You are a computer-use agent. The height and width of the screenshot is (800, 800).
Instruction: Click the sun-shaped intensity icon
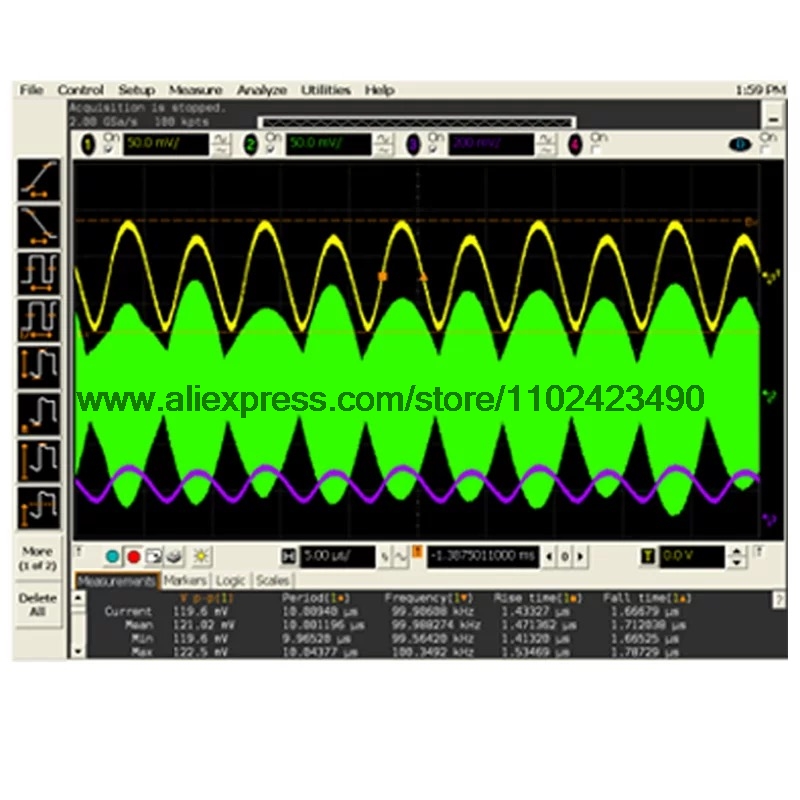(x=201, y=557)
